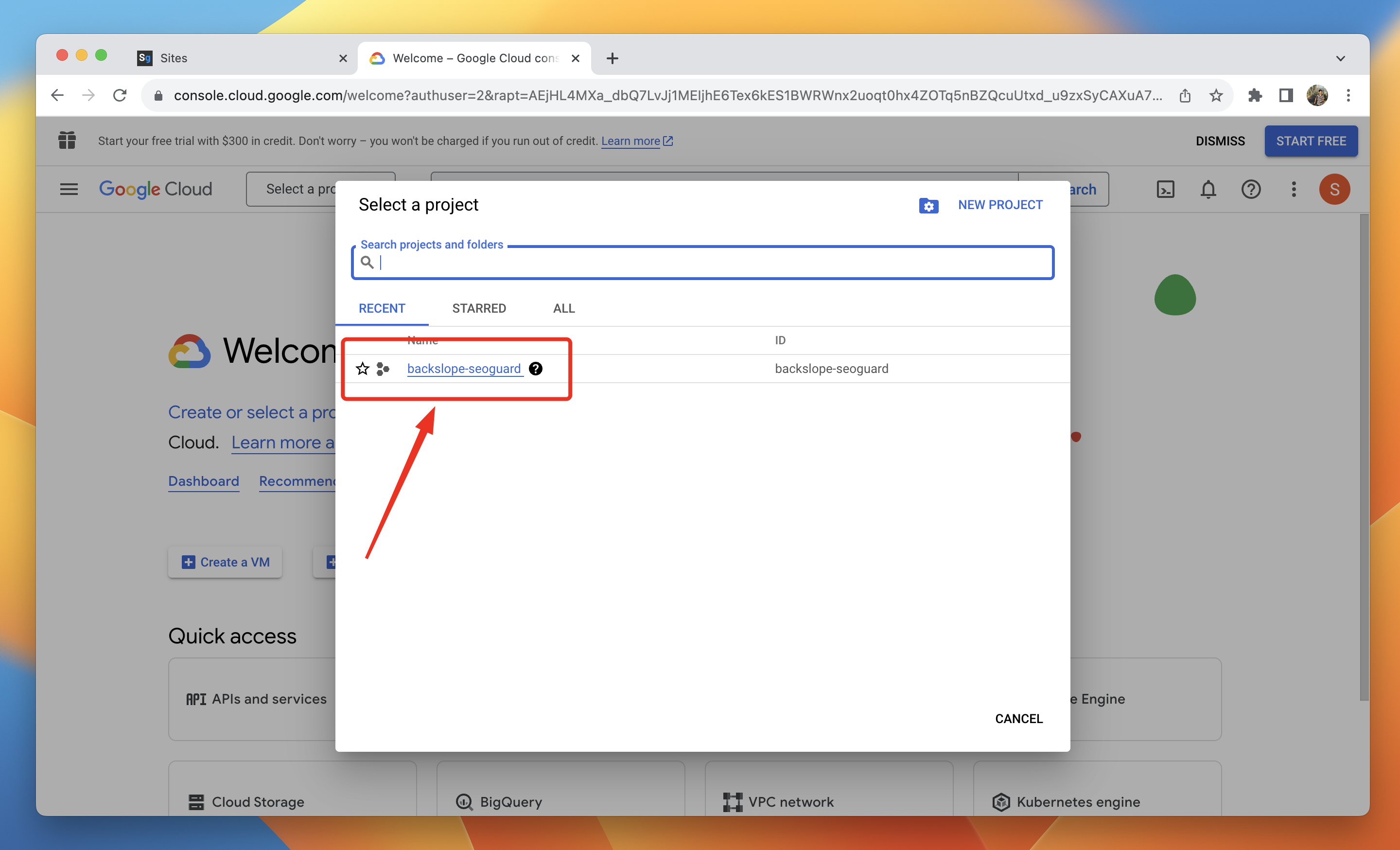Click START FREE trial button
The width and height of the screenshot is (1400, 850).
(x=1311, y=141)
